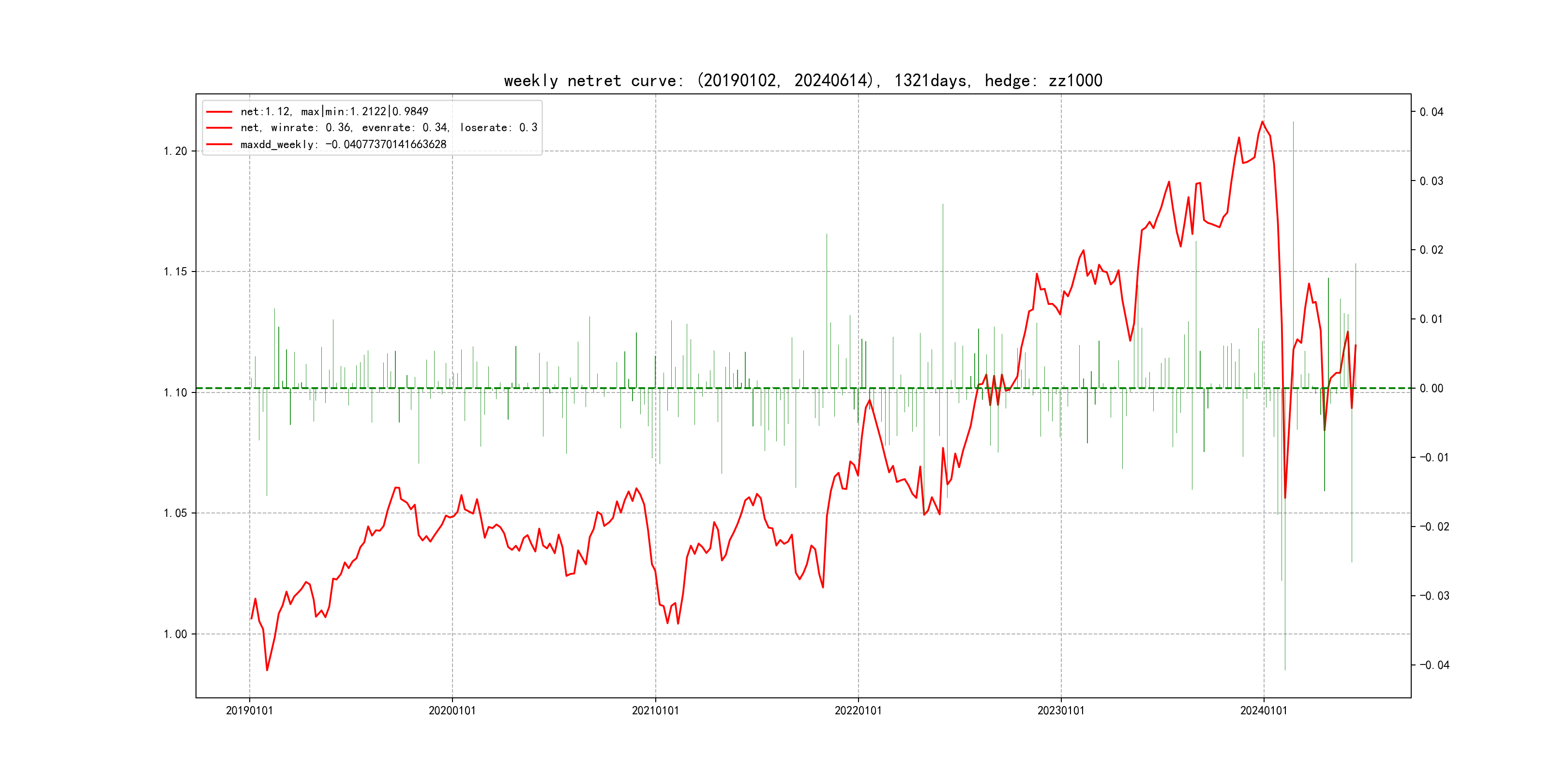Click the chart title text
Viewport: 1568px width, 784px height.
tap(803, 81)
